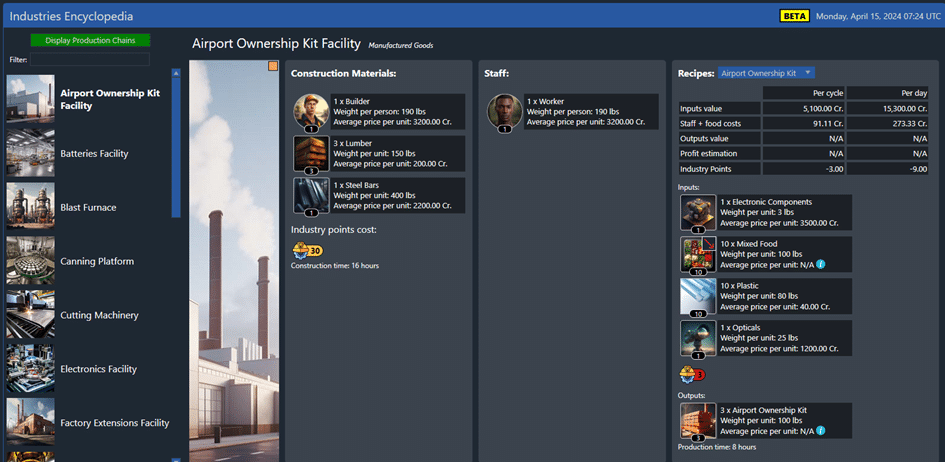Click the info icon next to Airport Ownership Kit price

pos(820,431)
